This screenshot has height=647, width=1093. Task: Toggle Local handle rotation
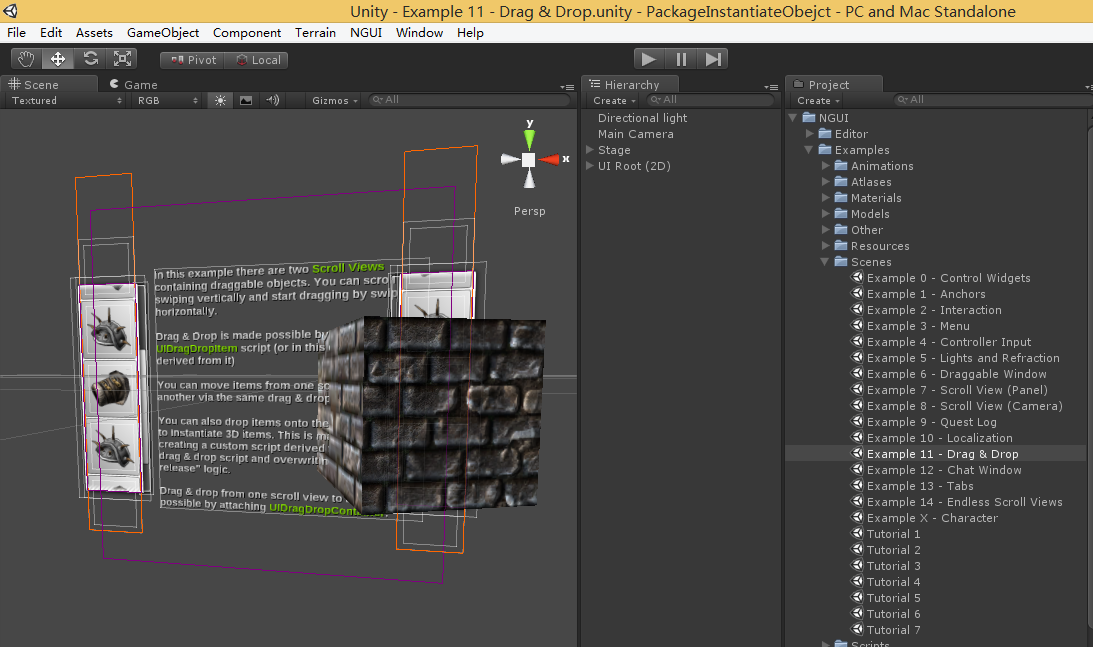click(x=257, y=60)
